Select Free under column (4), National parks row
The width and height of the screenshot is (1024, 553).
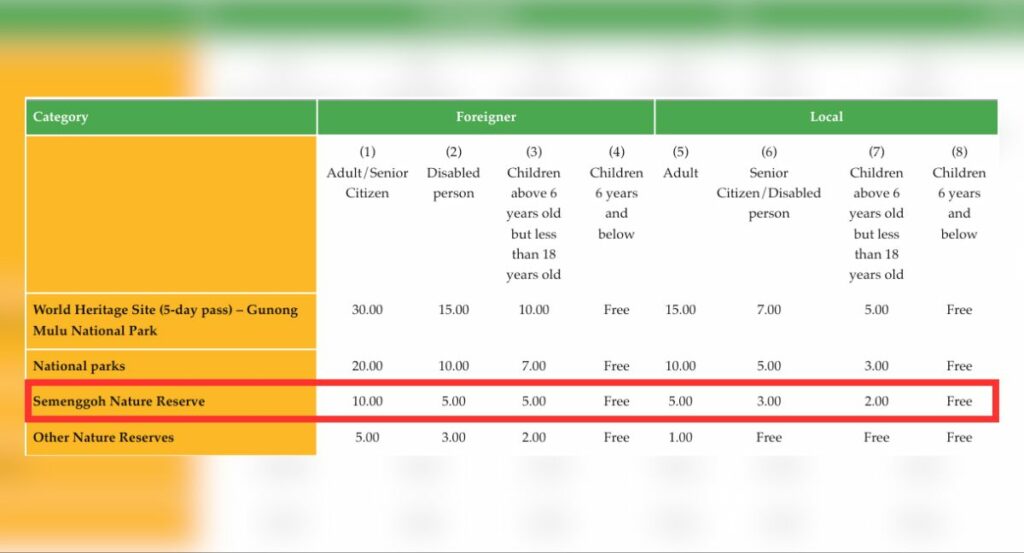point(616,366)
